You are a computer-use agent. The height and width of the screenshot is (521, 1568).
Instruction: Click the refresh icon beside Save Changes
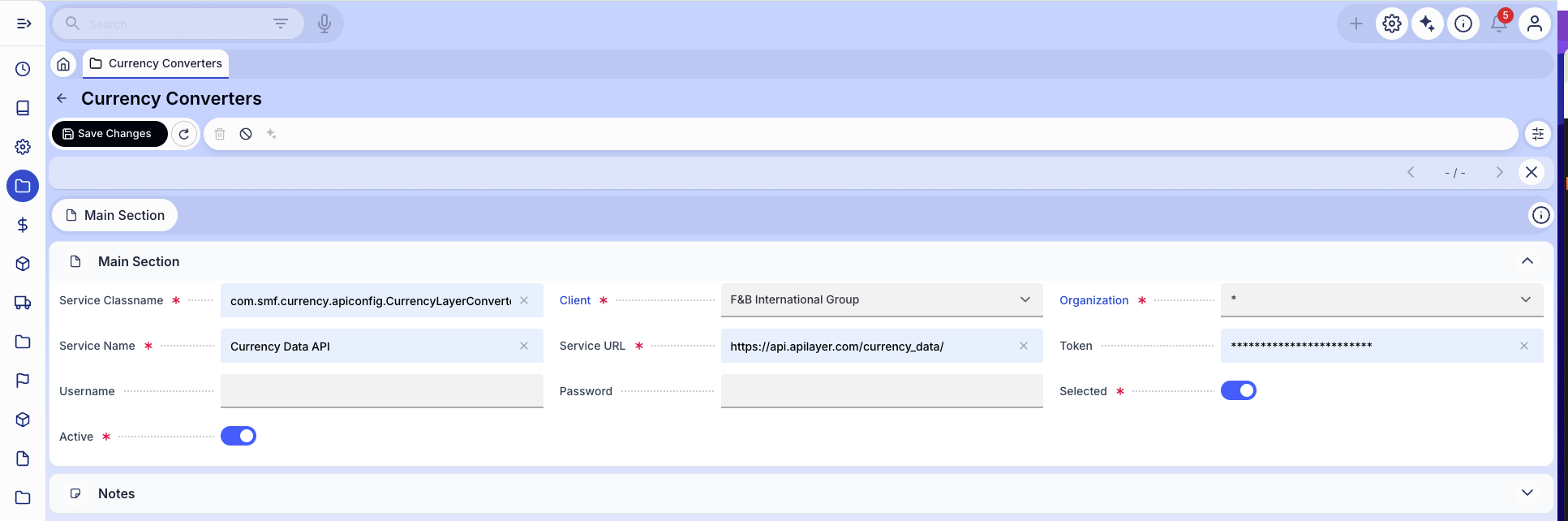184,134
